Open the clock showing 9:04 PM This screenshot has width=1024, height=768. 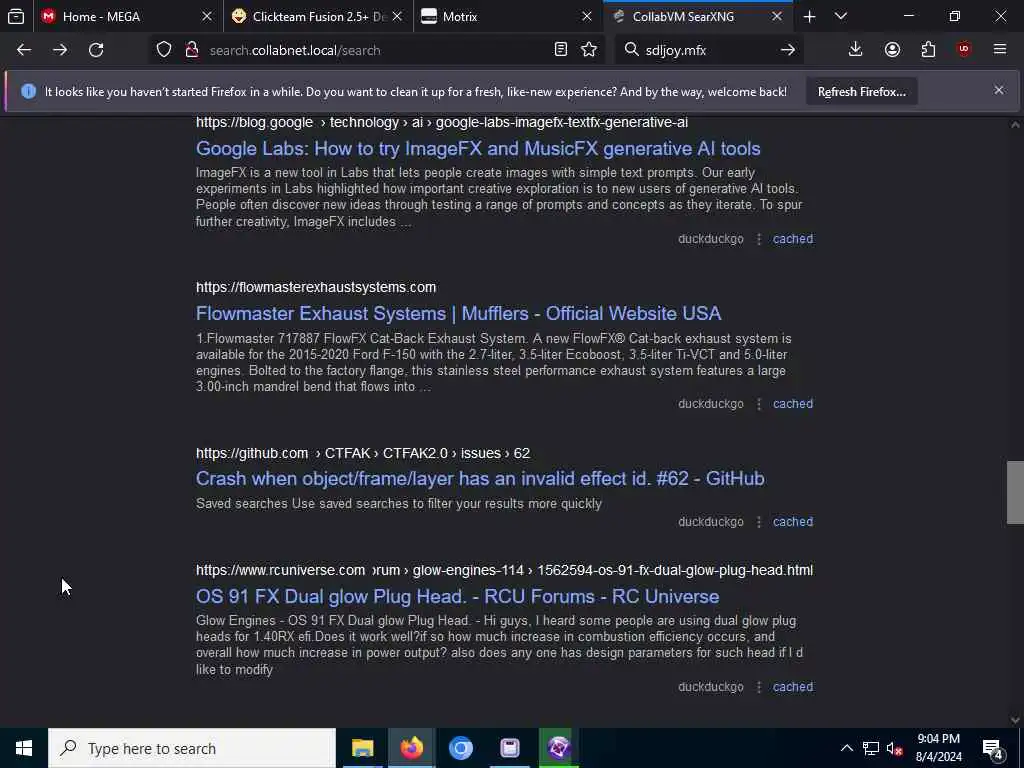[938, 748]
